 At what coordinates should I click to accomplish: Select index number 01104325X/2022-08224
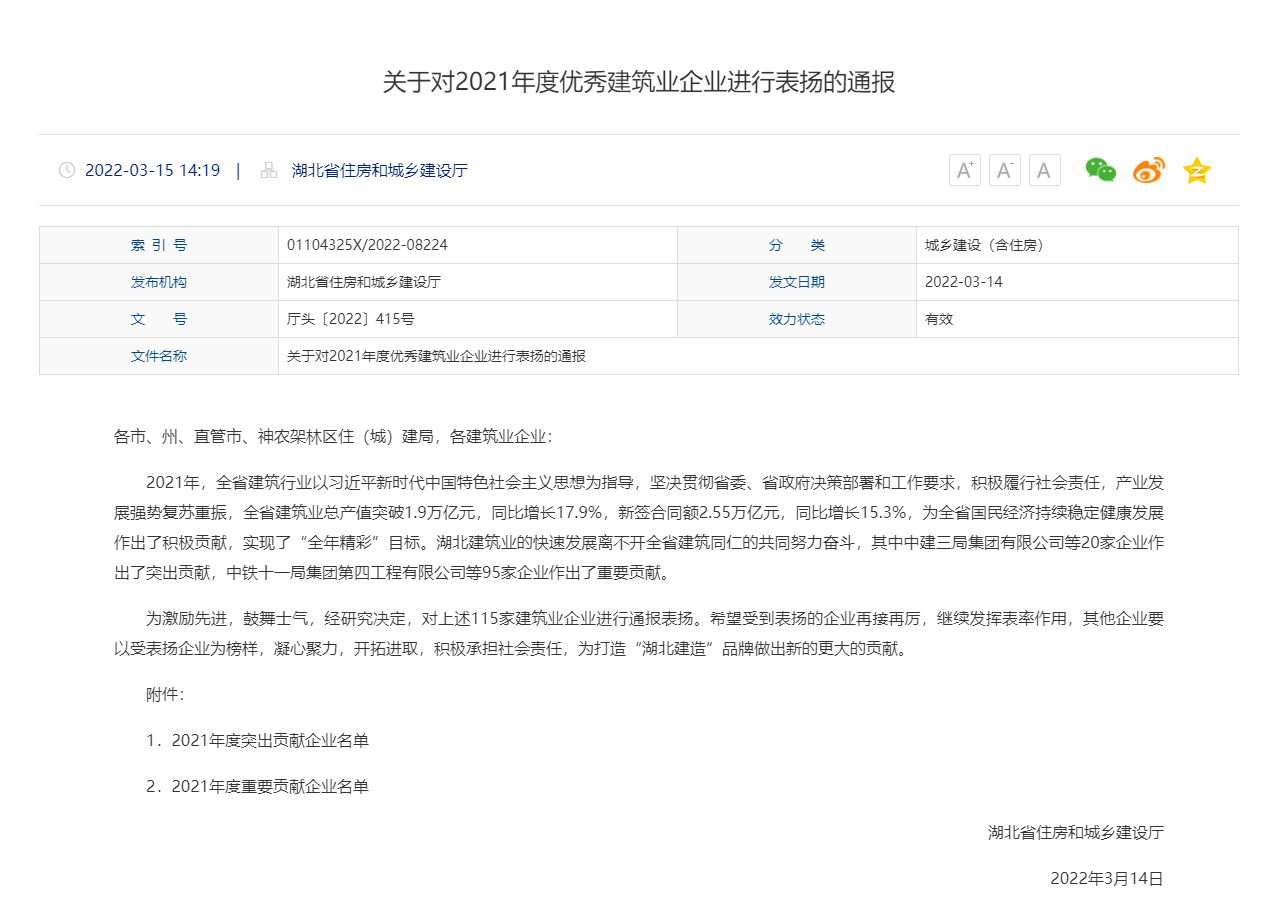click(367, 245)
